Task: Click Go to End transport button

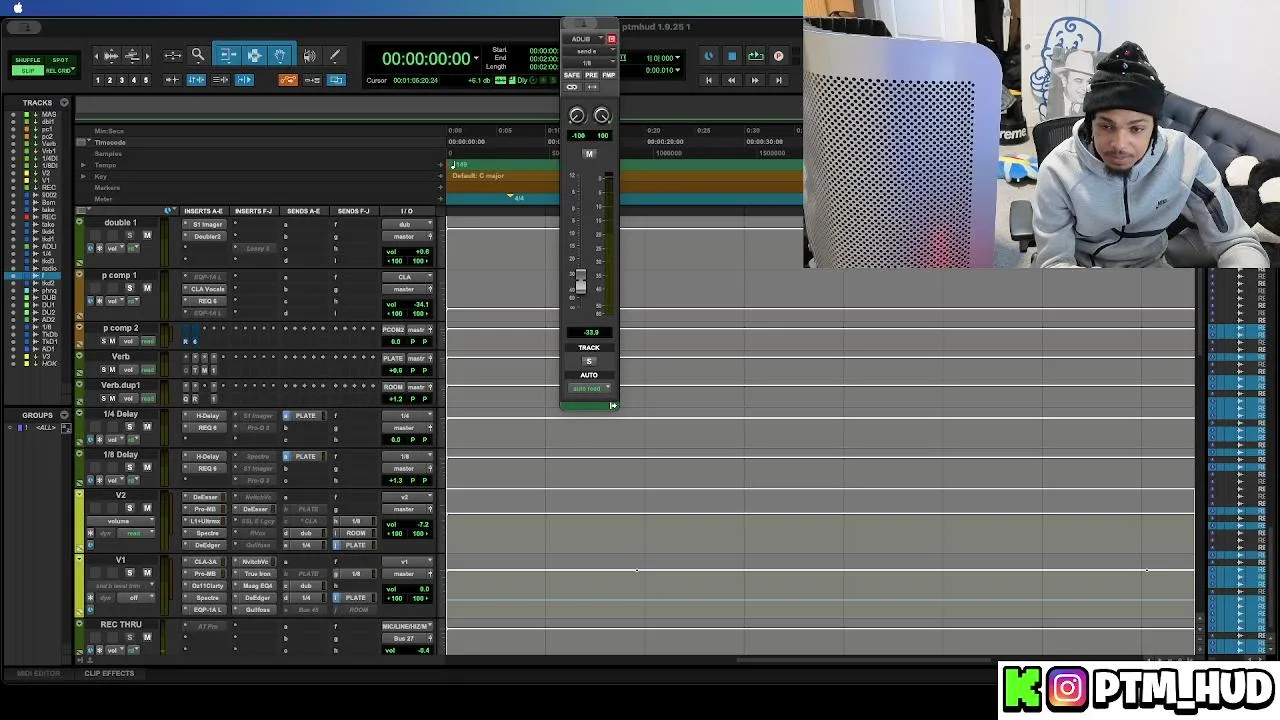Action: (x=778, y=80)
